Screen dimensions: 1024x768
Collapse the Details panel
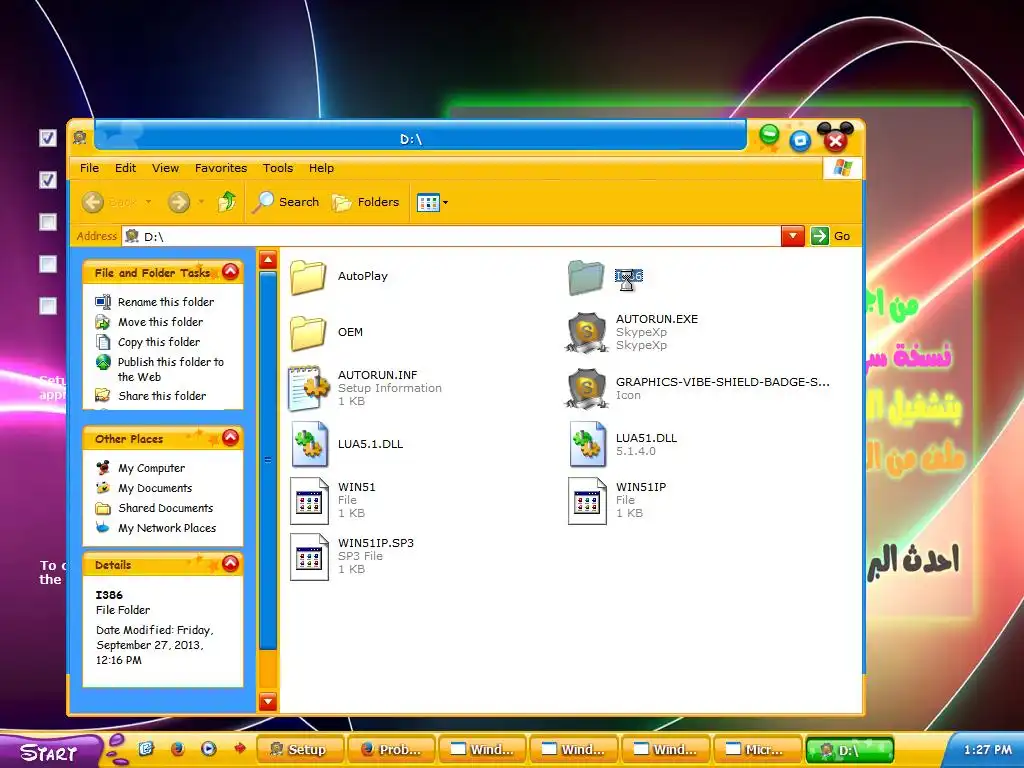click(x=231, y=564)
